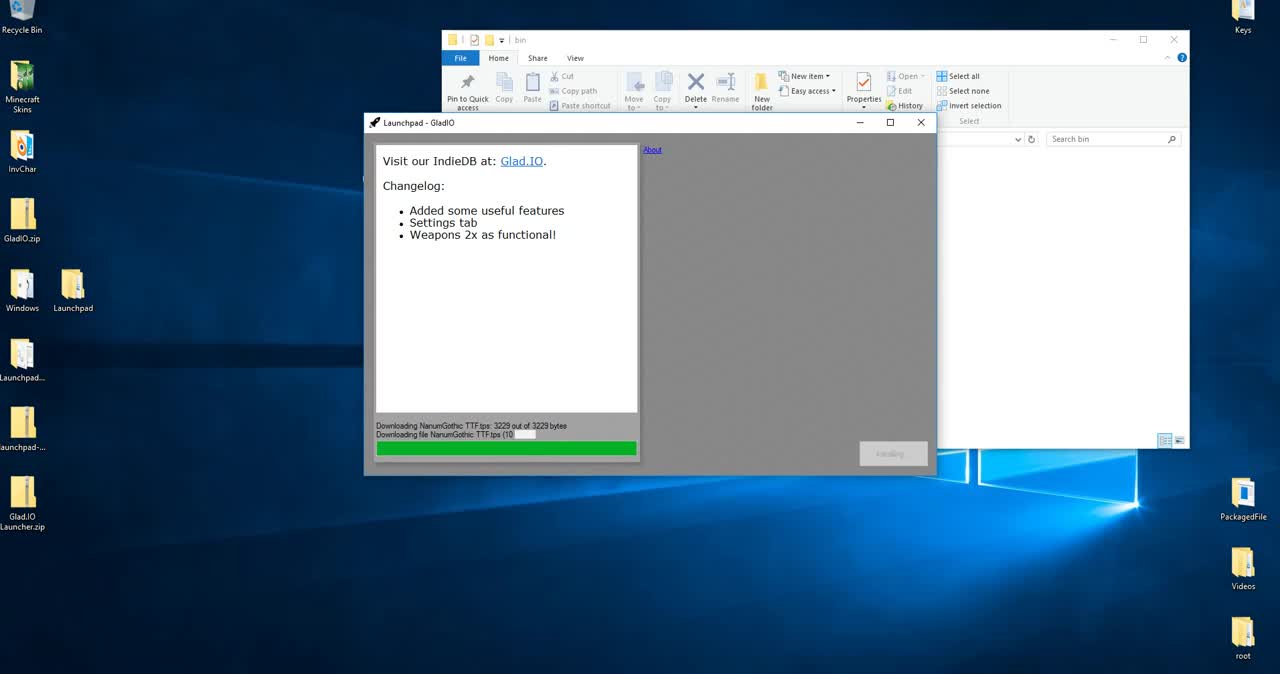This screenshot has height=674, width=1280.
Task: Open the Move to dropdown in ribbon
Action: pyautogui.click(x=634, y=91)
